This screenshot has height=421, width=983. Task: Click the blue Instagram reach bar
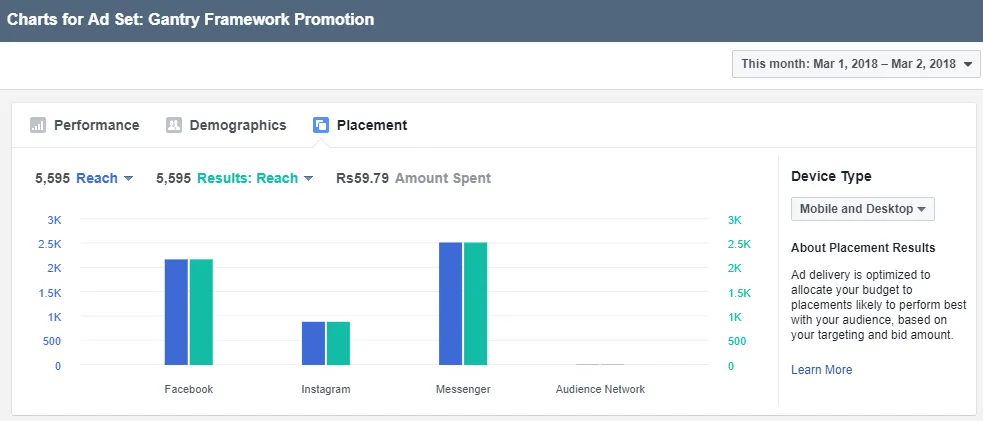pyautogui.click(x=313, y=343)
